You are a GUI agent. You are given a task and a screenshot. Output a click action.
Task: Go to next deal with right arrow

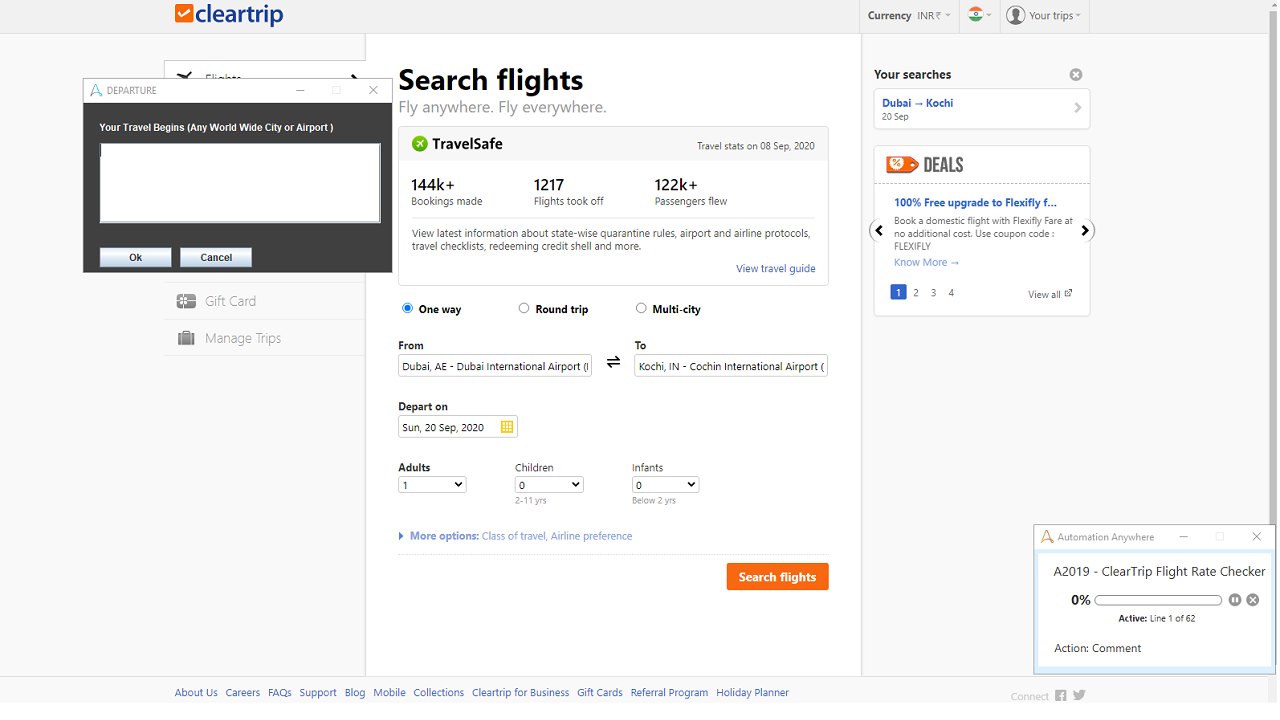point(1085,231)
